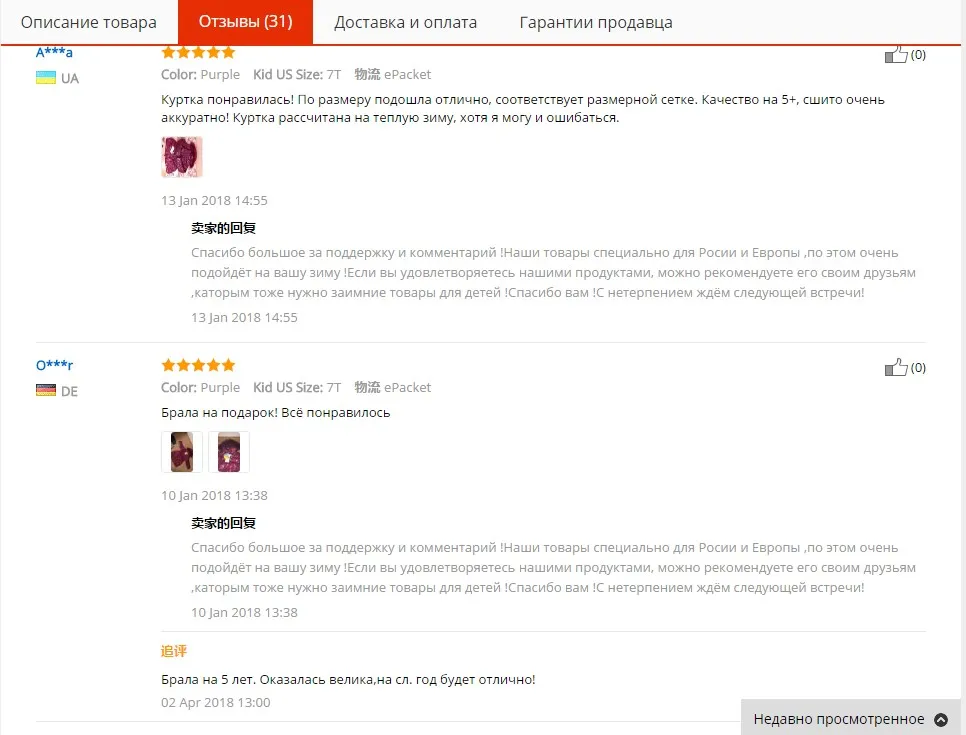Viewport: 966px width, 735px height.
Task: Open the Доставка и оплата tab
Action: 405,22
